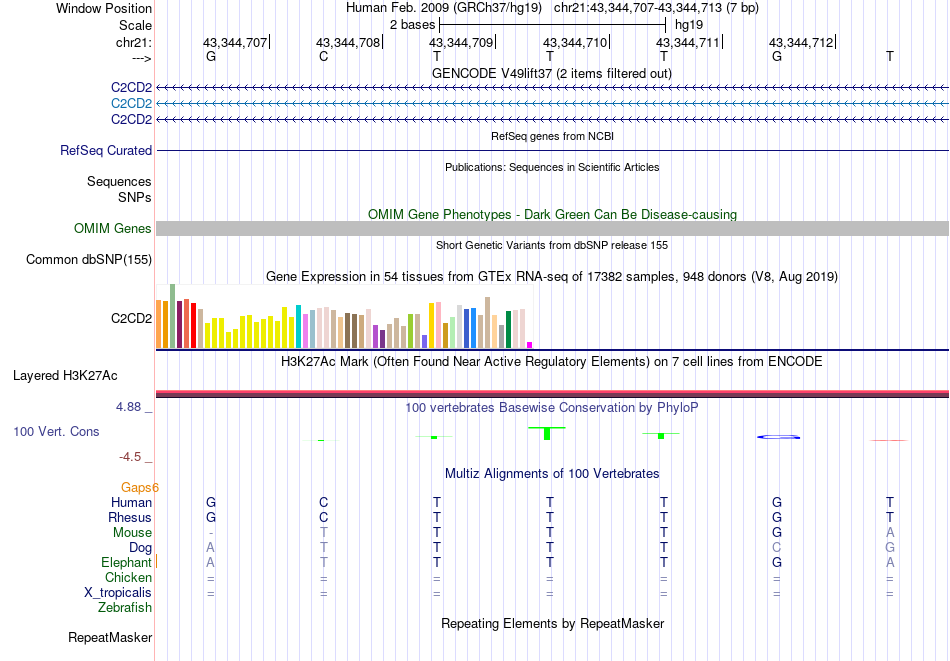Click Repeating Elements by RepeatMasker title
This screenshot has height=661, width=950.
(x=553, y=623)
